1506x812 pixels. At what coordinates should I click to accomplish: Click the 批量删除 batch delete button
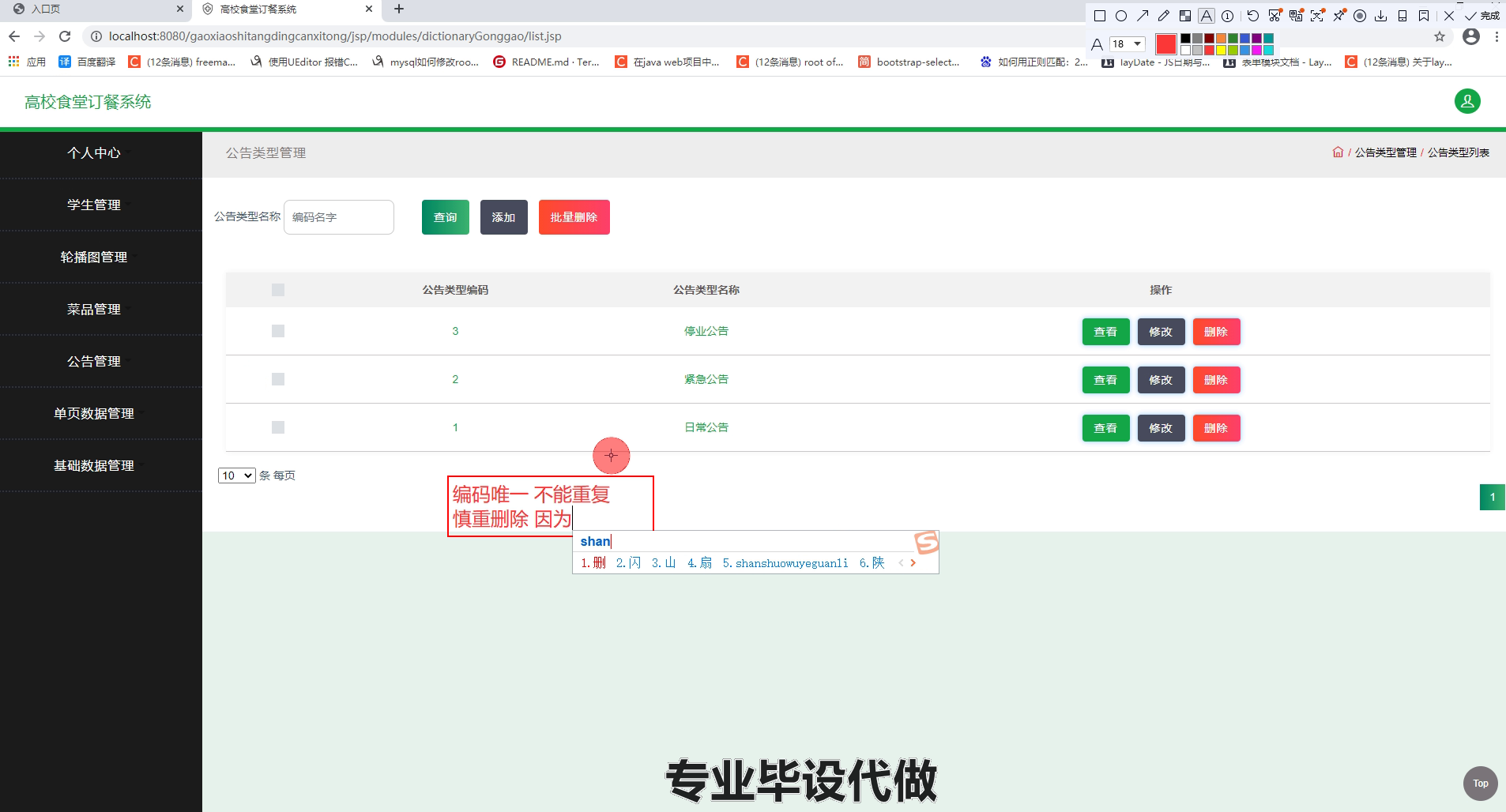click(574, 217)
